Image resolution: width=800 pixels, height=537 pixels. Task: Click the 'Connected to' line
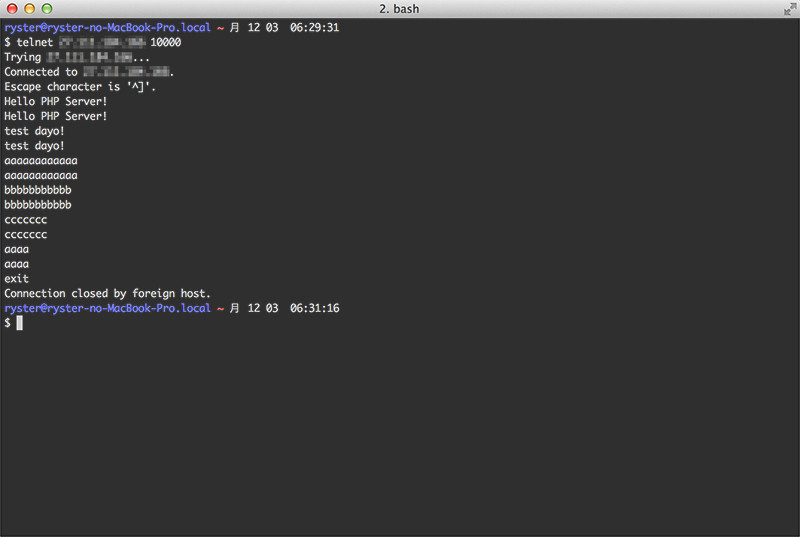(89, 72)
